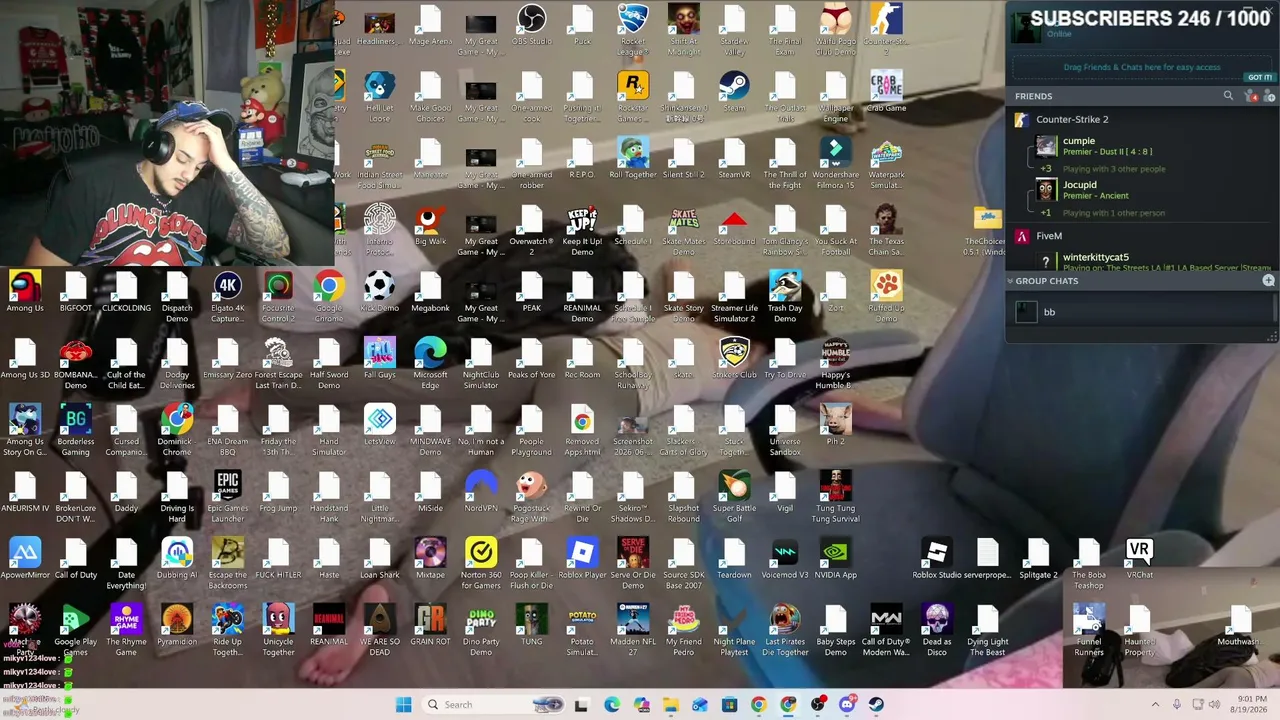This screenshot has height=720, width=1280.
Task: Create a new Steam group chat
Action: 1268,281
